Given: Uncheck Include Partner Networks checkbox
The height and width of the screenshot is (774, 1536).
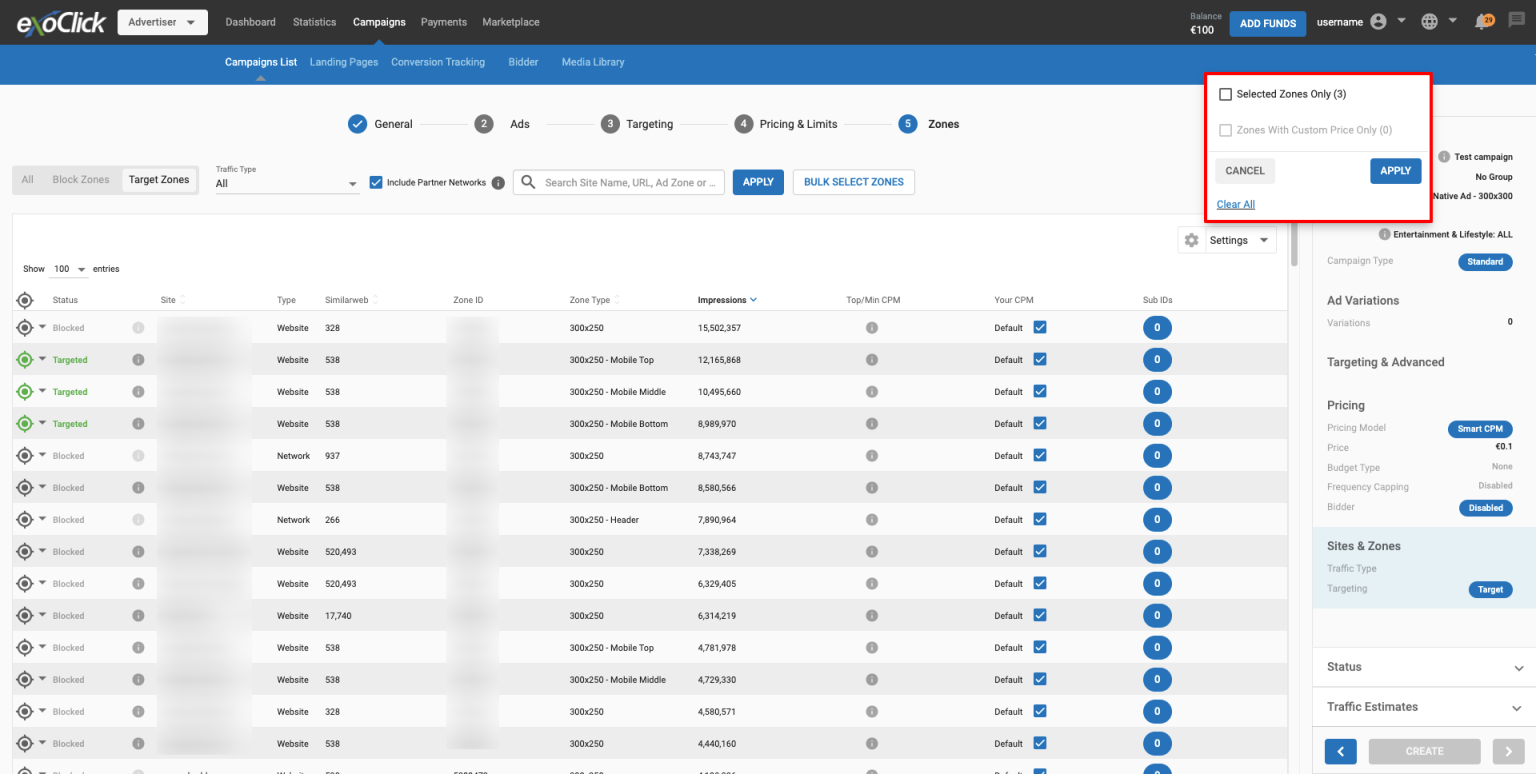Looking at the screenshot, I should pos(376,182).
